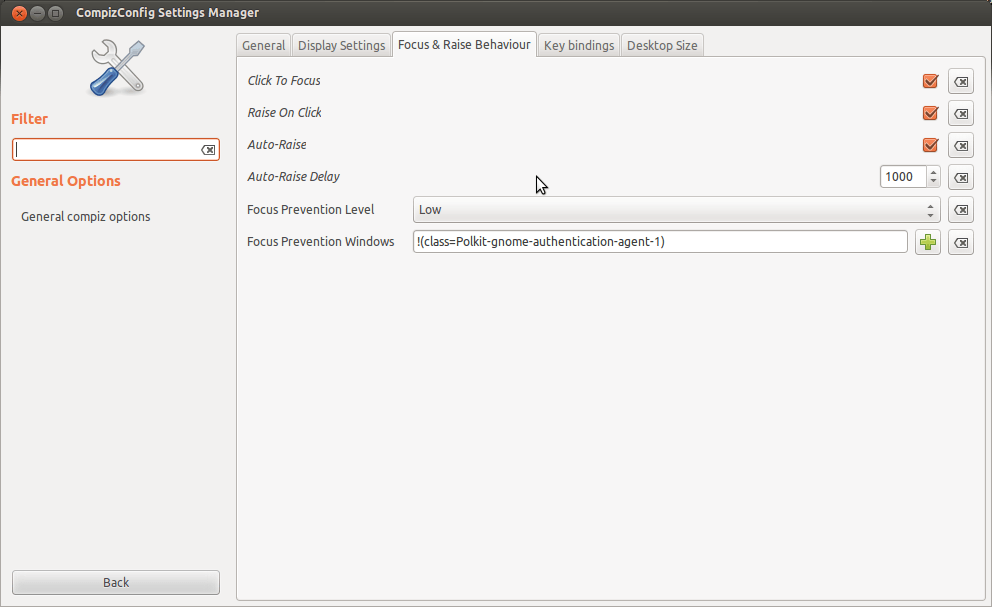Disable the Auto-Raise checkbox
Screen dimensions: 992x607
point(930,145)
